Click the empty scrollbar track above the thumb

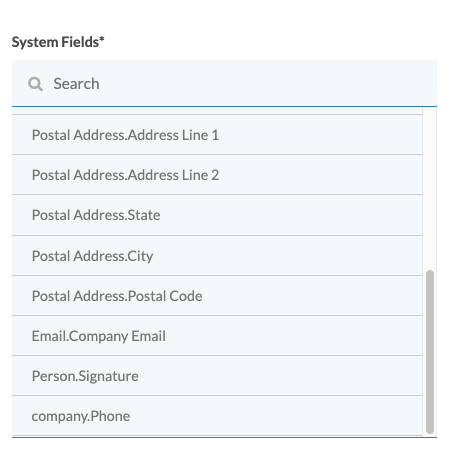430,188
